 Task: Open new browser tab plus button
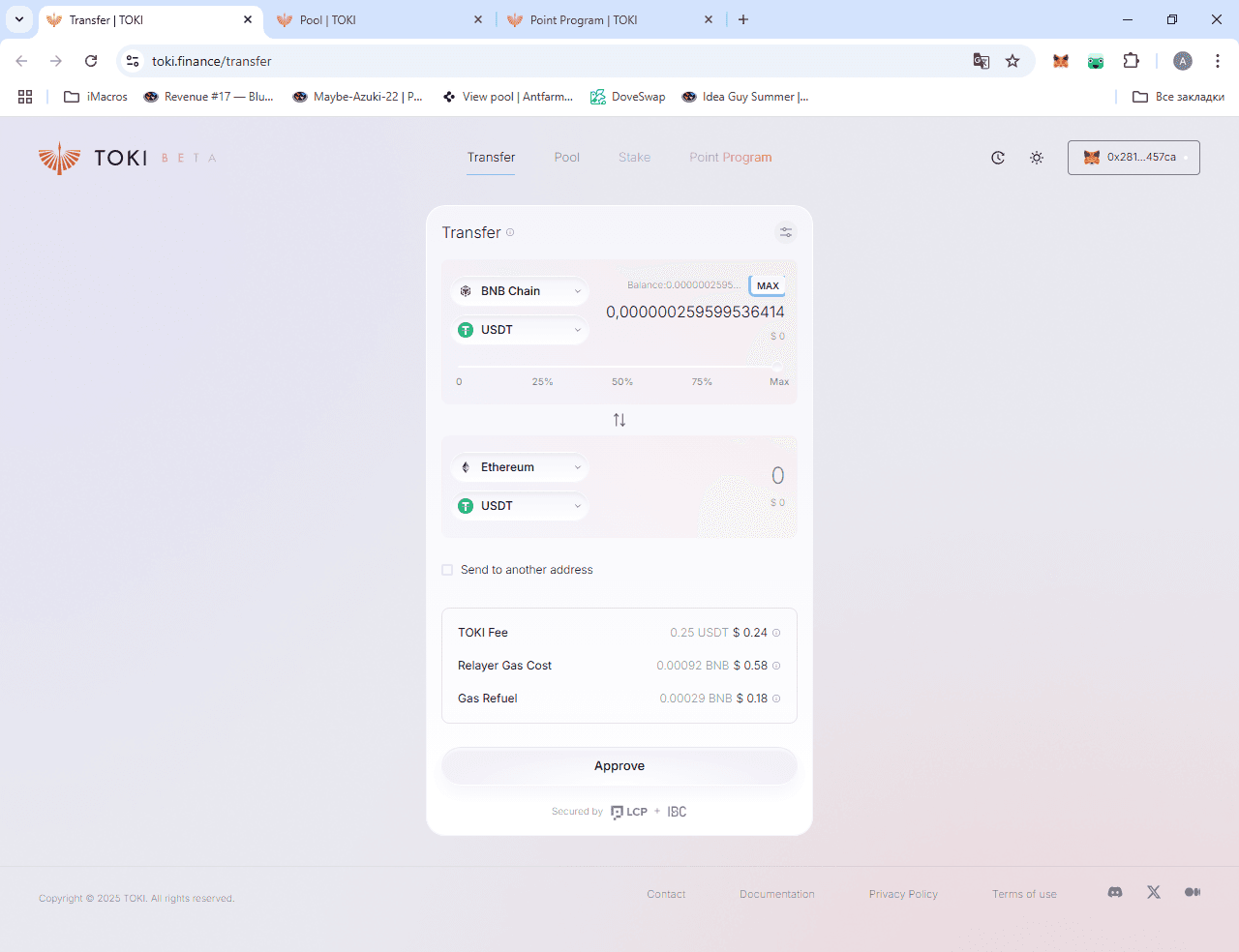(743, 19)
